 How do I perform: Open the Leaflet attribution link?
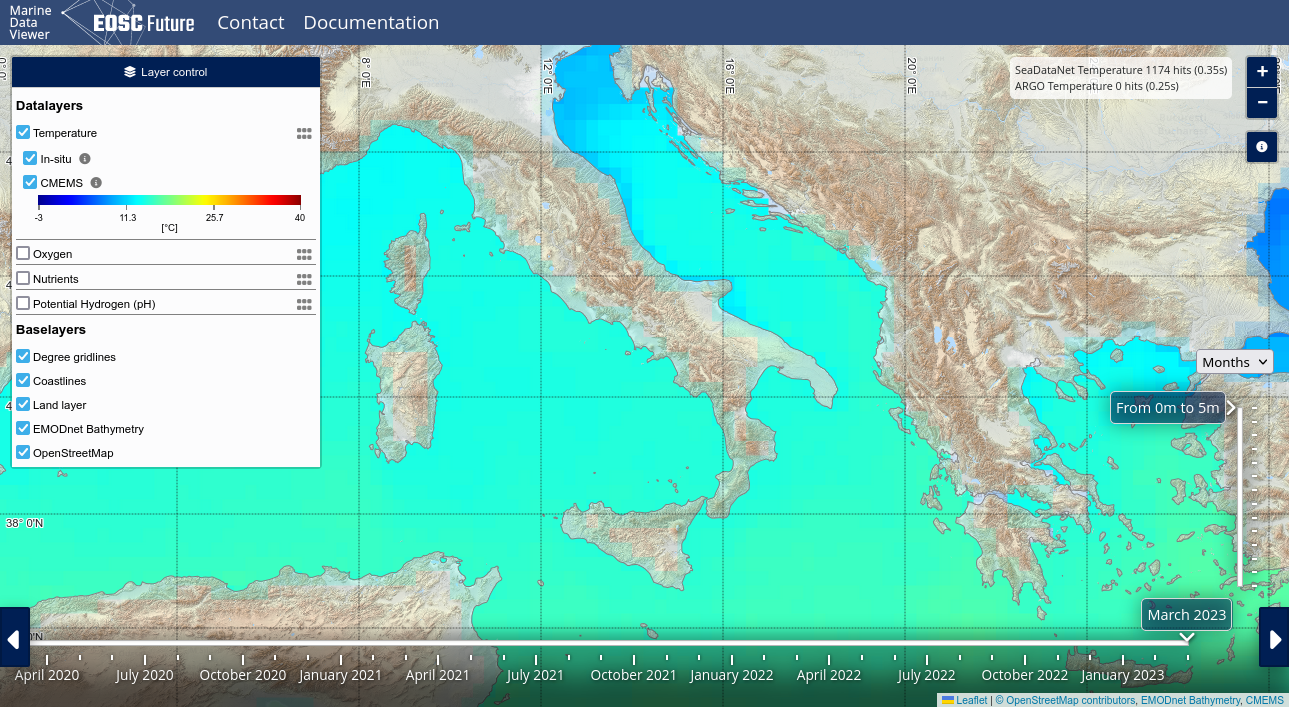971,701
